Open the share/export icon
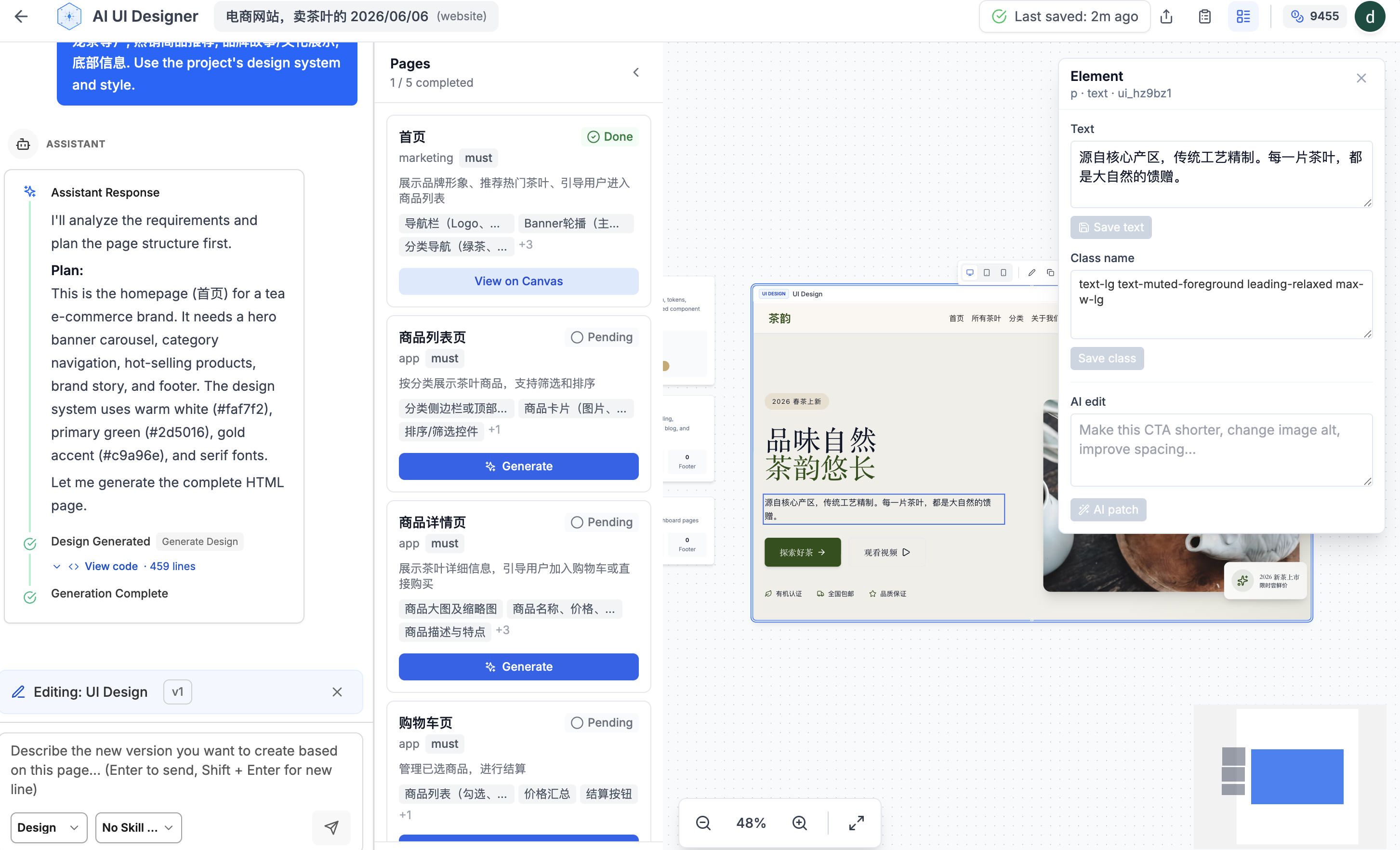The width and height of the screenshot is (1400, 850). pos(1166,16)
